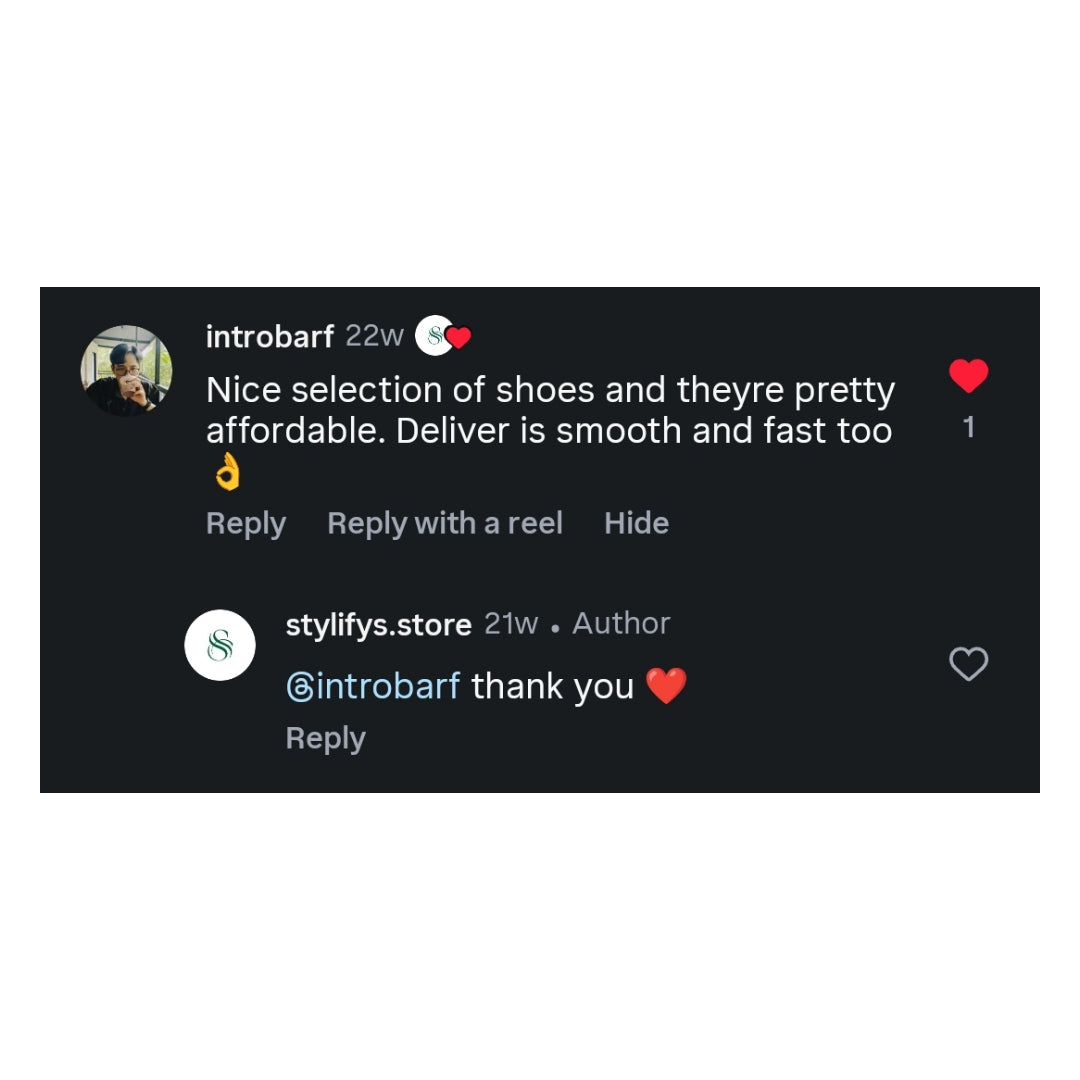Viewport: 1080px width, 1080px height.
Task: Click the red heart emoji after thank you
Action: click(666, 687)
